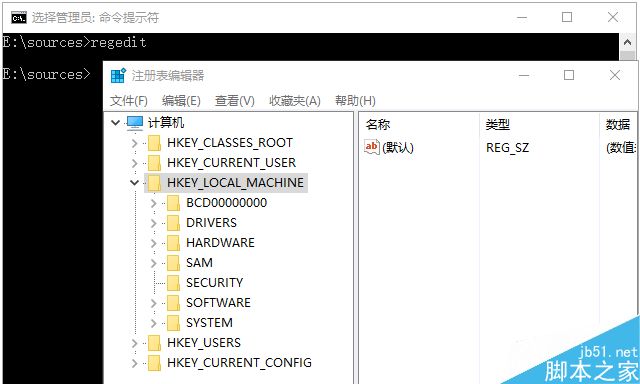Expand the SOFTWARE key
This screenshot has height=384, width=640.
click(x=153, y=303)
